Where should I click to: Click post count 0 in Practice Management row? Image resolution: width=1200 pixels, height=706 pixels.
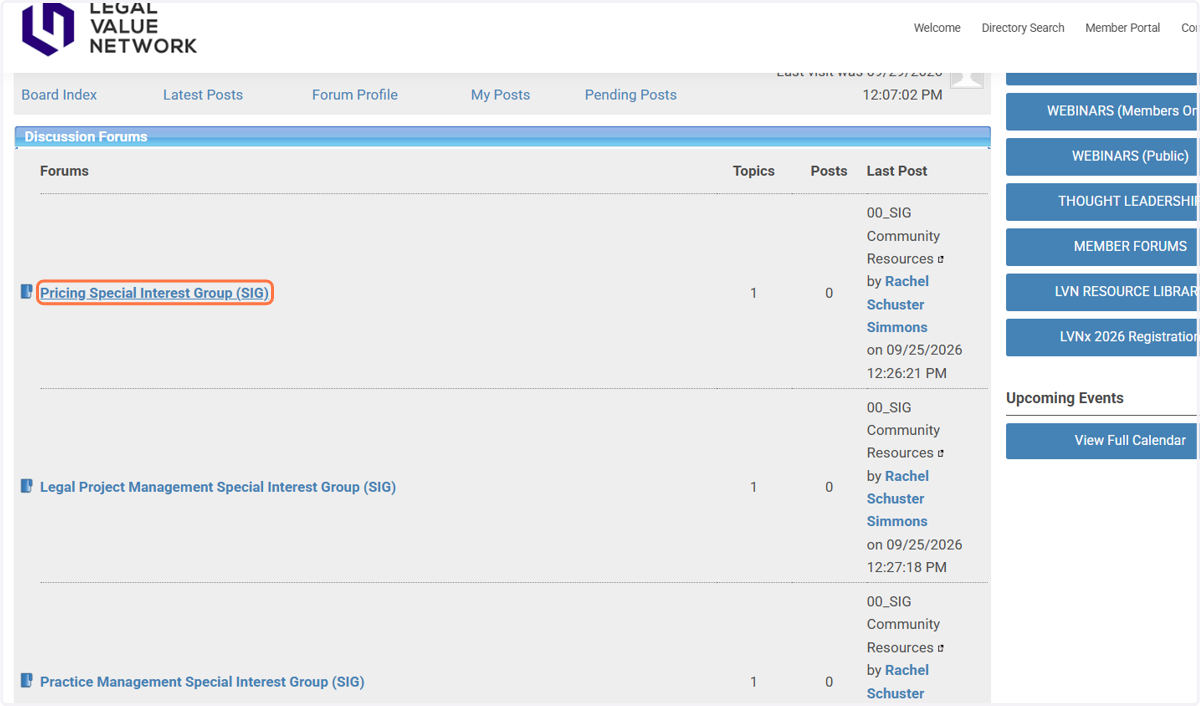[x=829, y=682]
